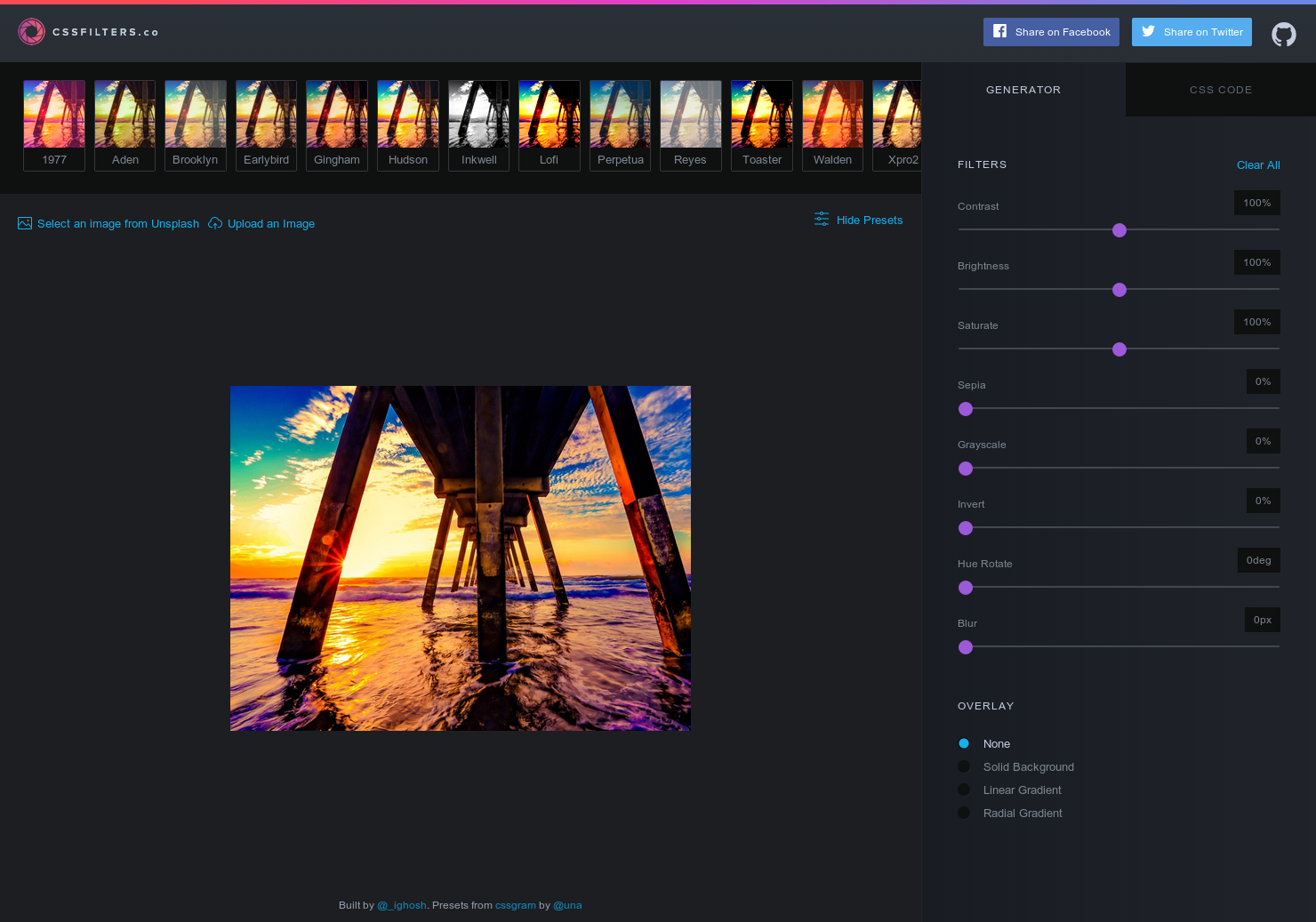The image size is (1316, 922).
Task: Open the GitHub repository via the Octocat icon
Action: (1283, 34)
